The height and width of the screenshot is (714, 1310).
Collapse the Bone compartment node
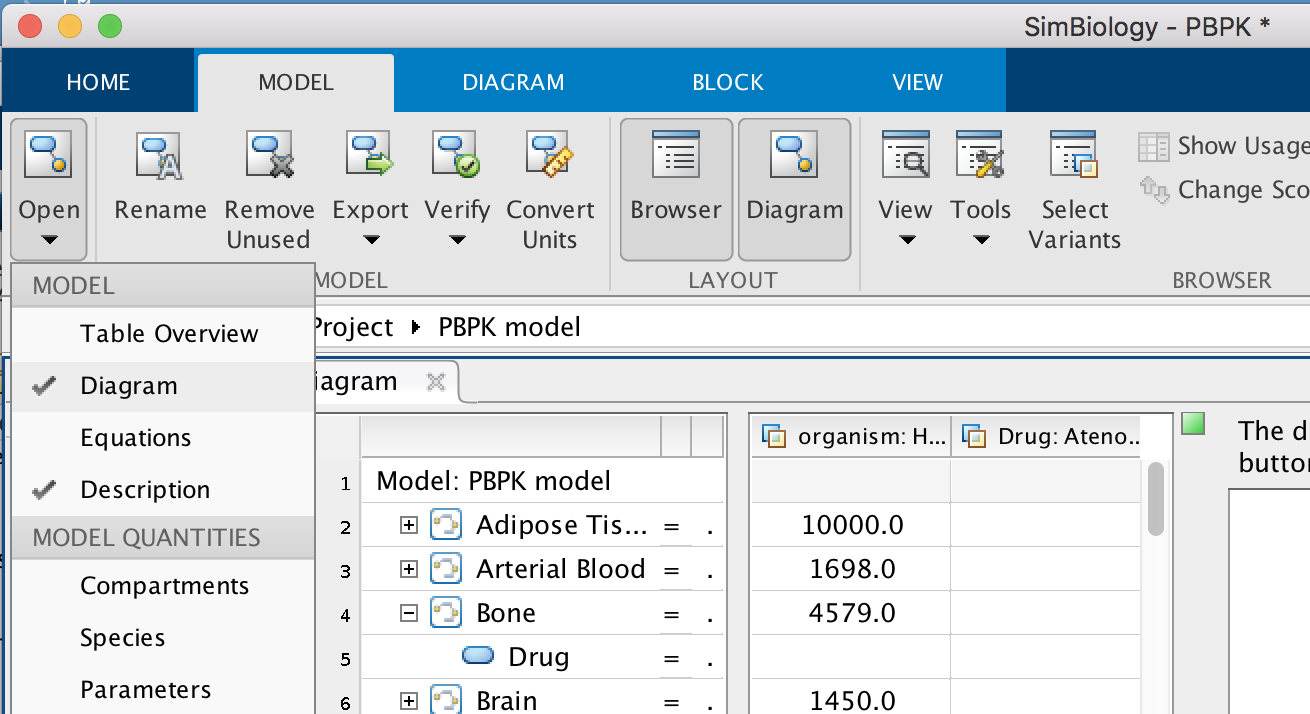tap(408, 613)
